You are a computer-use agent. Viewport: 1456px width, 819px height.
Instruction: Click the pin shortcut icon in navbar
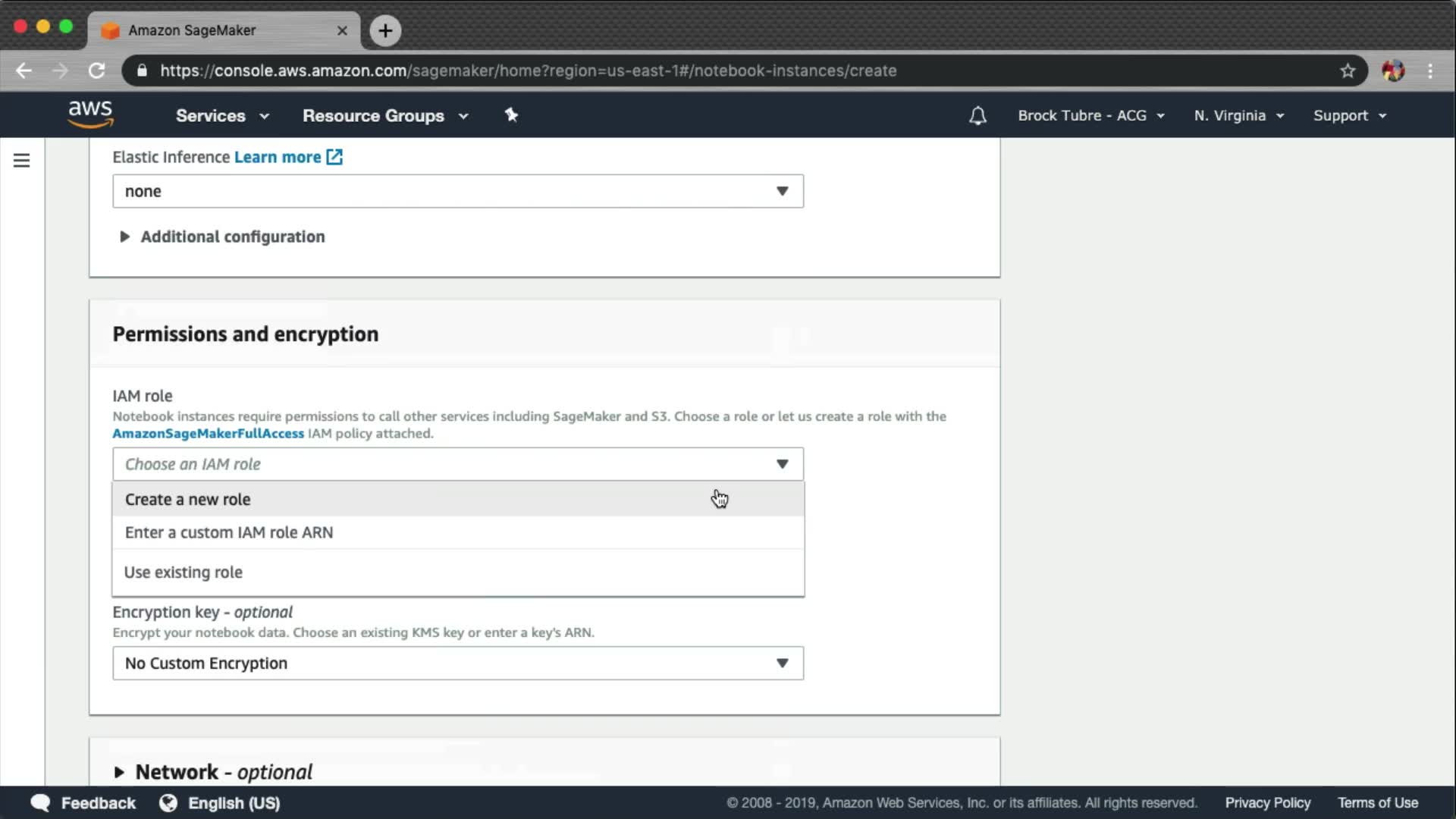(x=511, y=115)
